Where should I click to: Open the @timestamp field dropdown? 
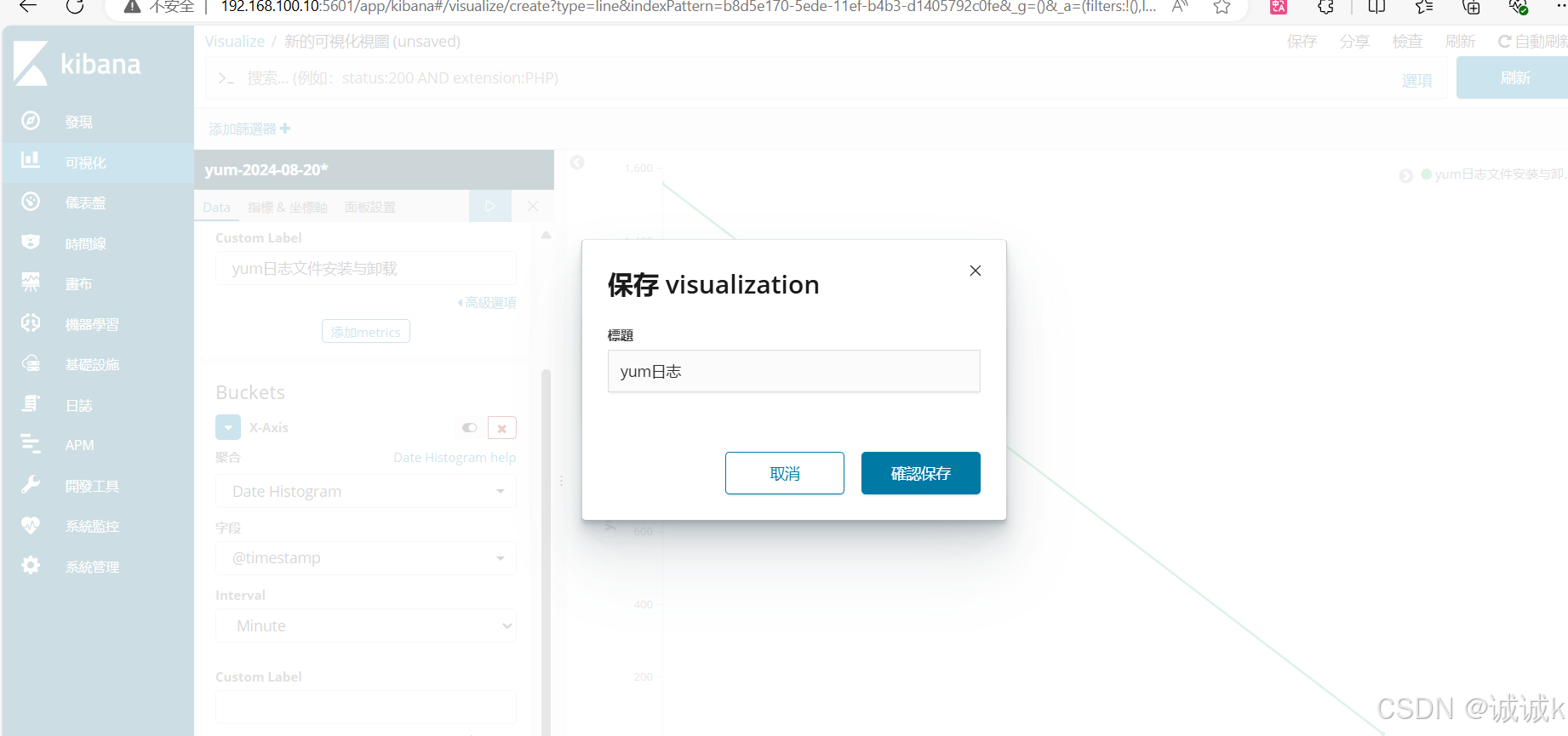366,558
